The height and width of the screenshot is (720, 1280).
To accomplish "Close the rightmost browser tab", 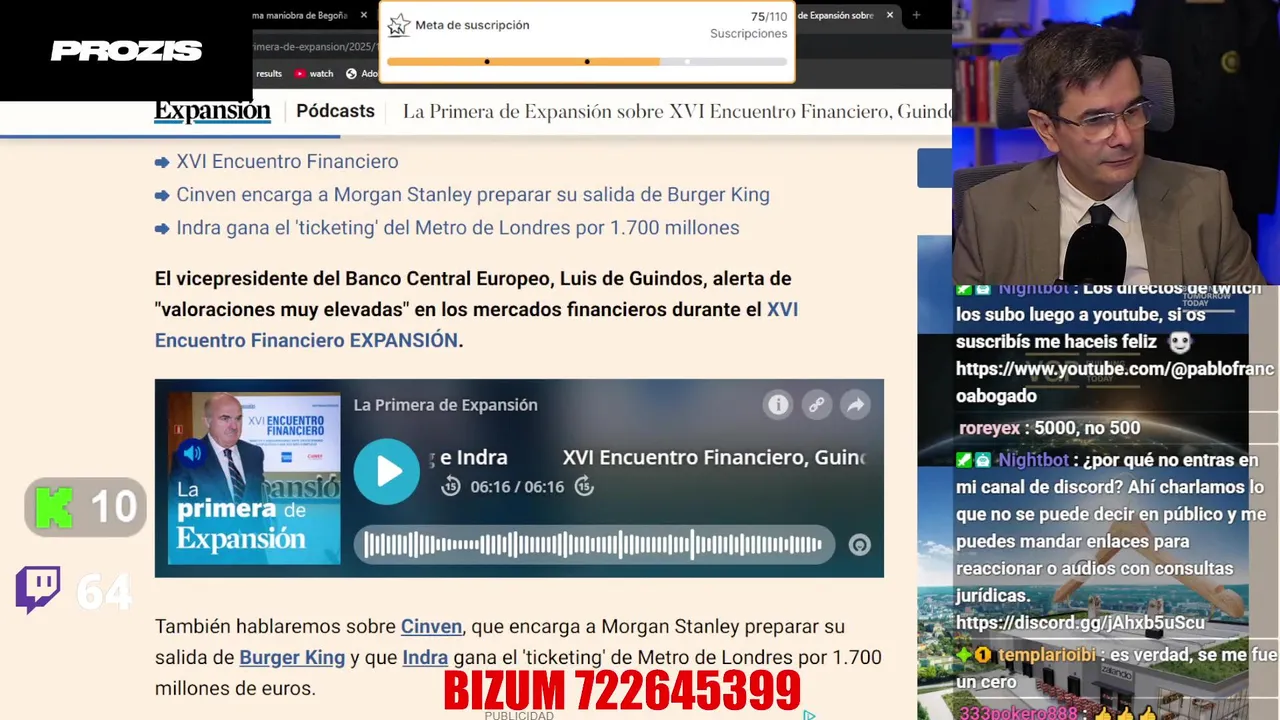I will (889, 15).
